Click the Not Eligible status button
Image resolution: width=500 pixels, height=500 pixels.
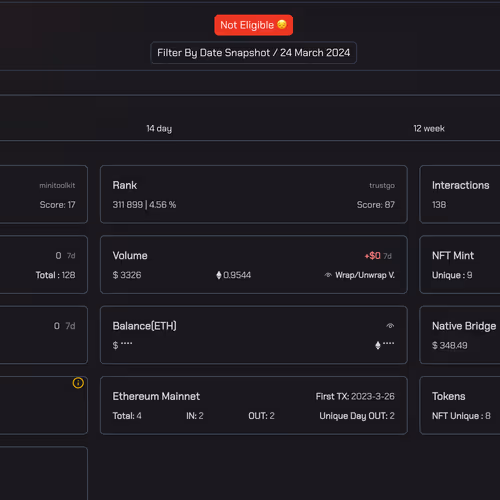253,25
